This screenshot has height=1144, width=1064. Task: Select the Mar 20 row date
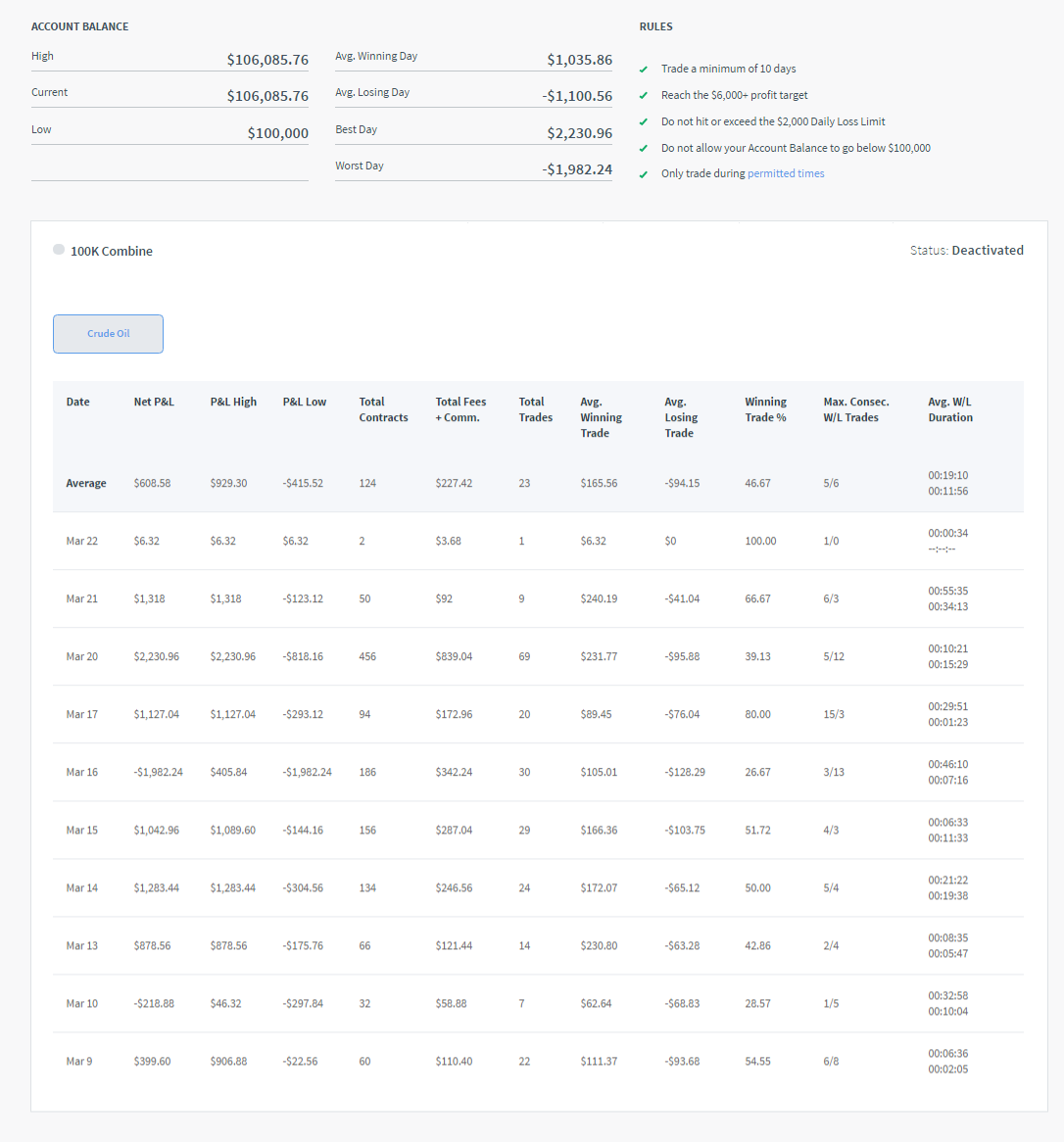(x=82, y=656)
